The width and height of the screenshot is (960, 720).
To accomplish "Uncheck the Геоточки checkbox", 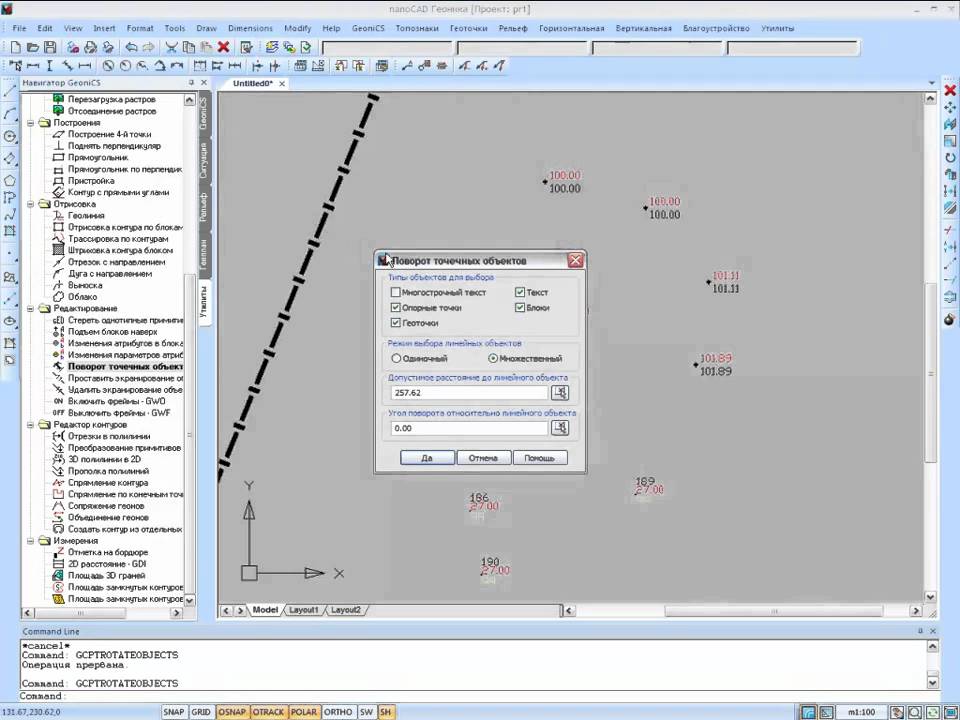I will pyautogui.click(x=396, y=323).
